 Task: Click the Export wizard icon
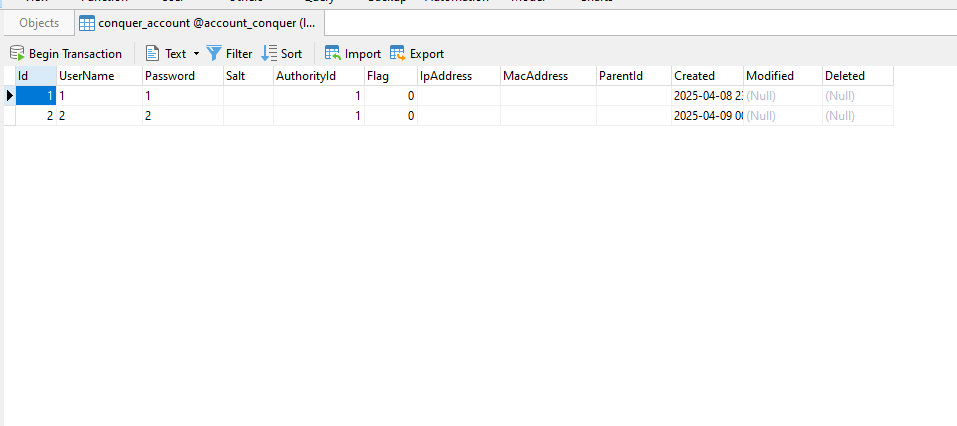[x=397, y=53]
